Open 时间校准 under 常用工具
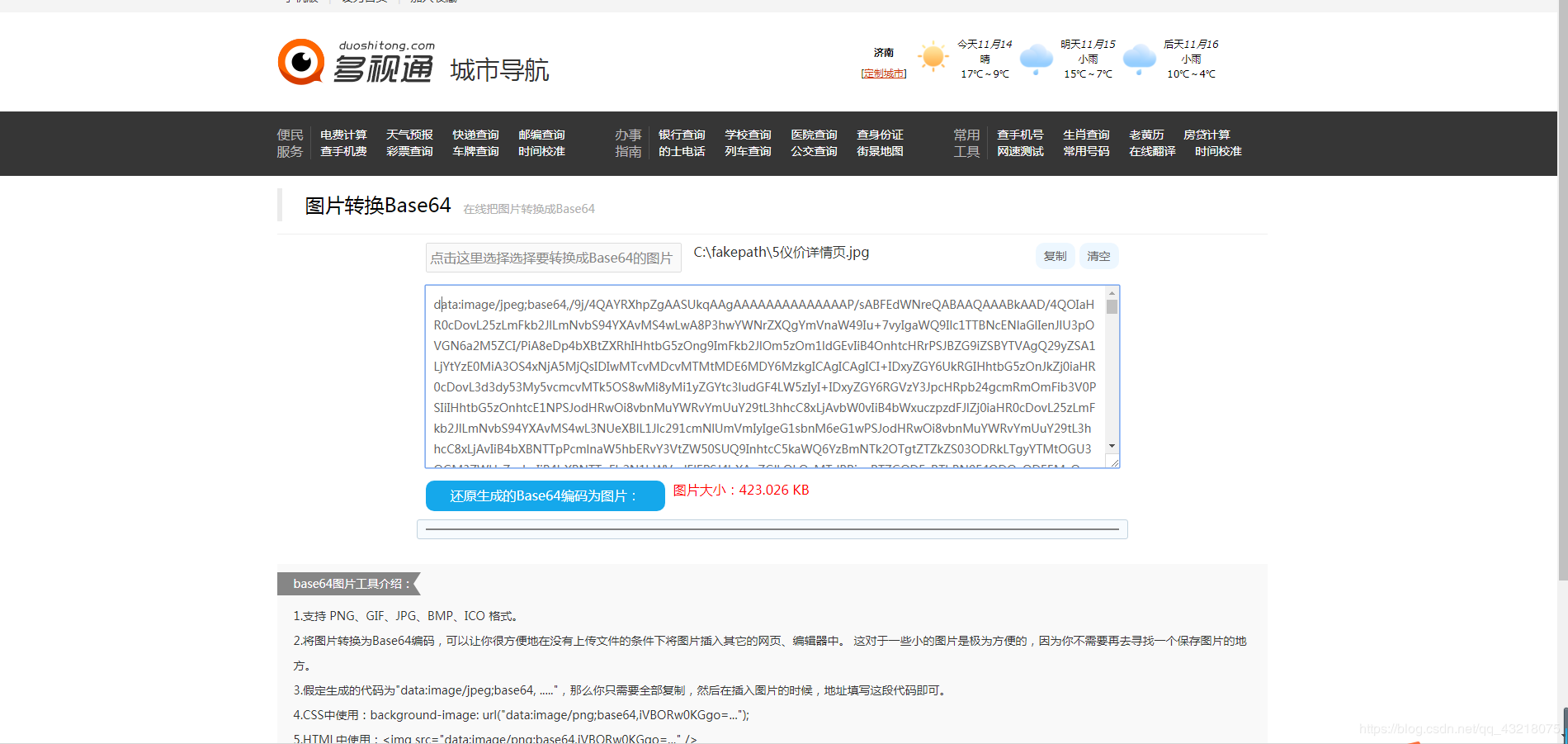1568x744 pixels. (1218, 151)
